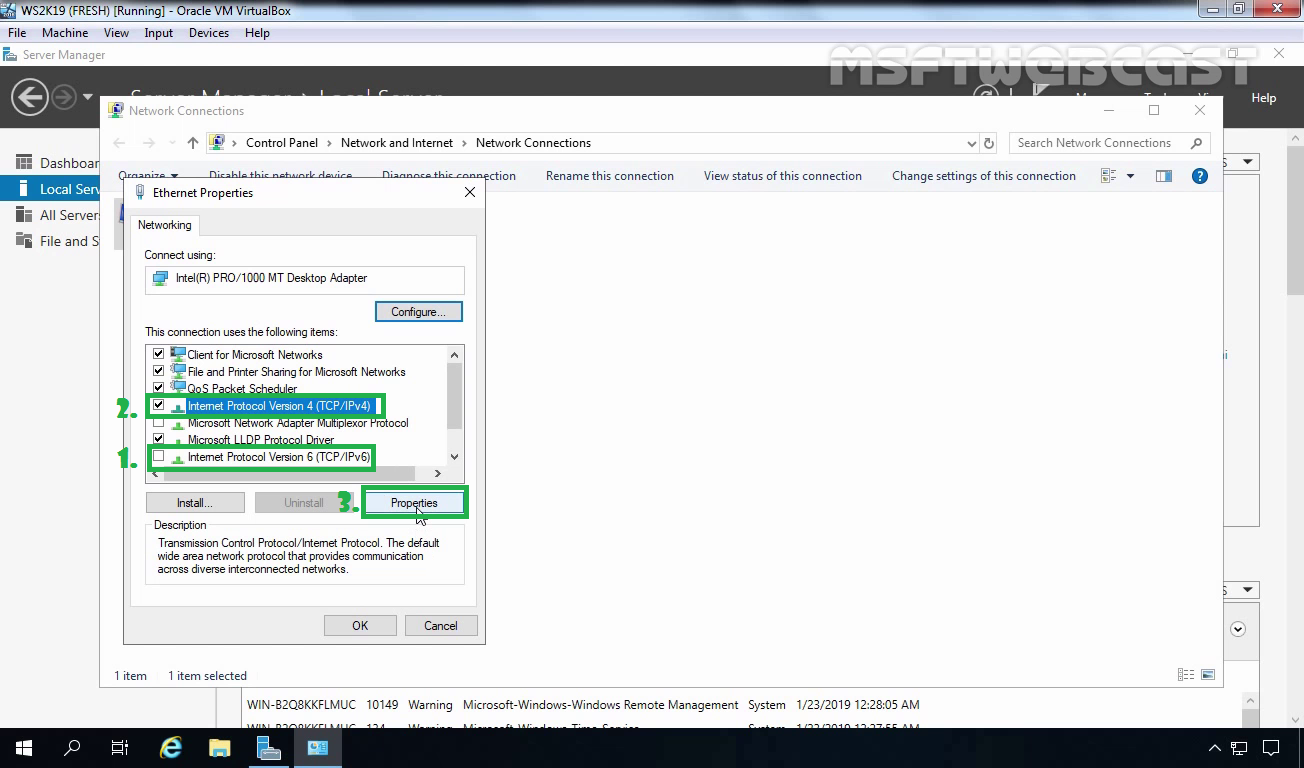Click the change your view icon
Screen dimensions: 1304x768
tap(1108, 176)
